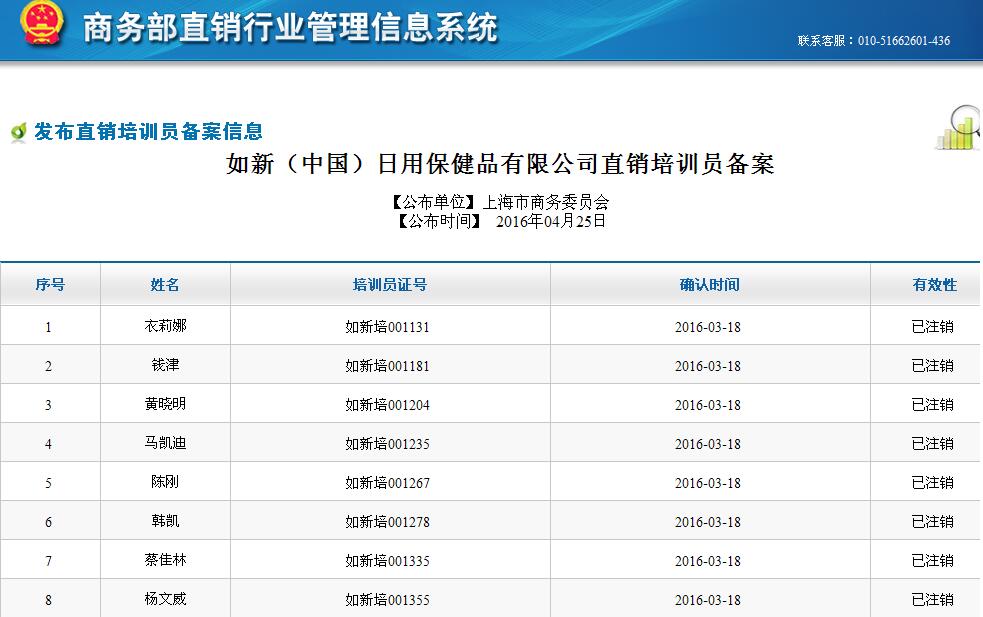Select the name 杨文威 in row 8
The width and height of the screenshot is (983, 617).
coord(165,600)
